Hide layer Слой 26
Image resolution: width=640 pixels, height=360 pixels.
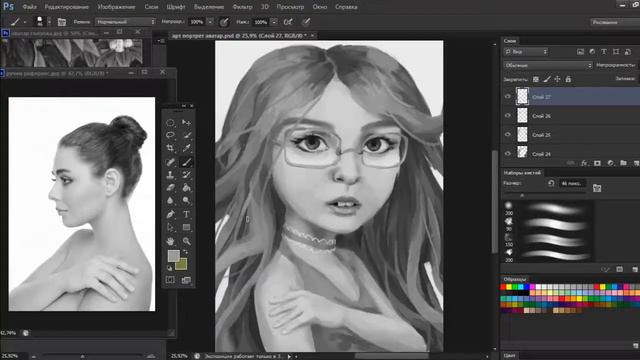click(x=508, y=116)
